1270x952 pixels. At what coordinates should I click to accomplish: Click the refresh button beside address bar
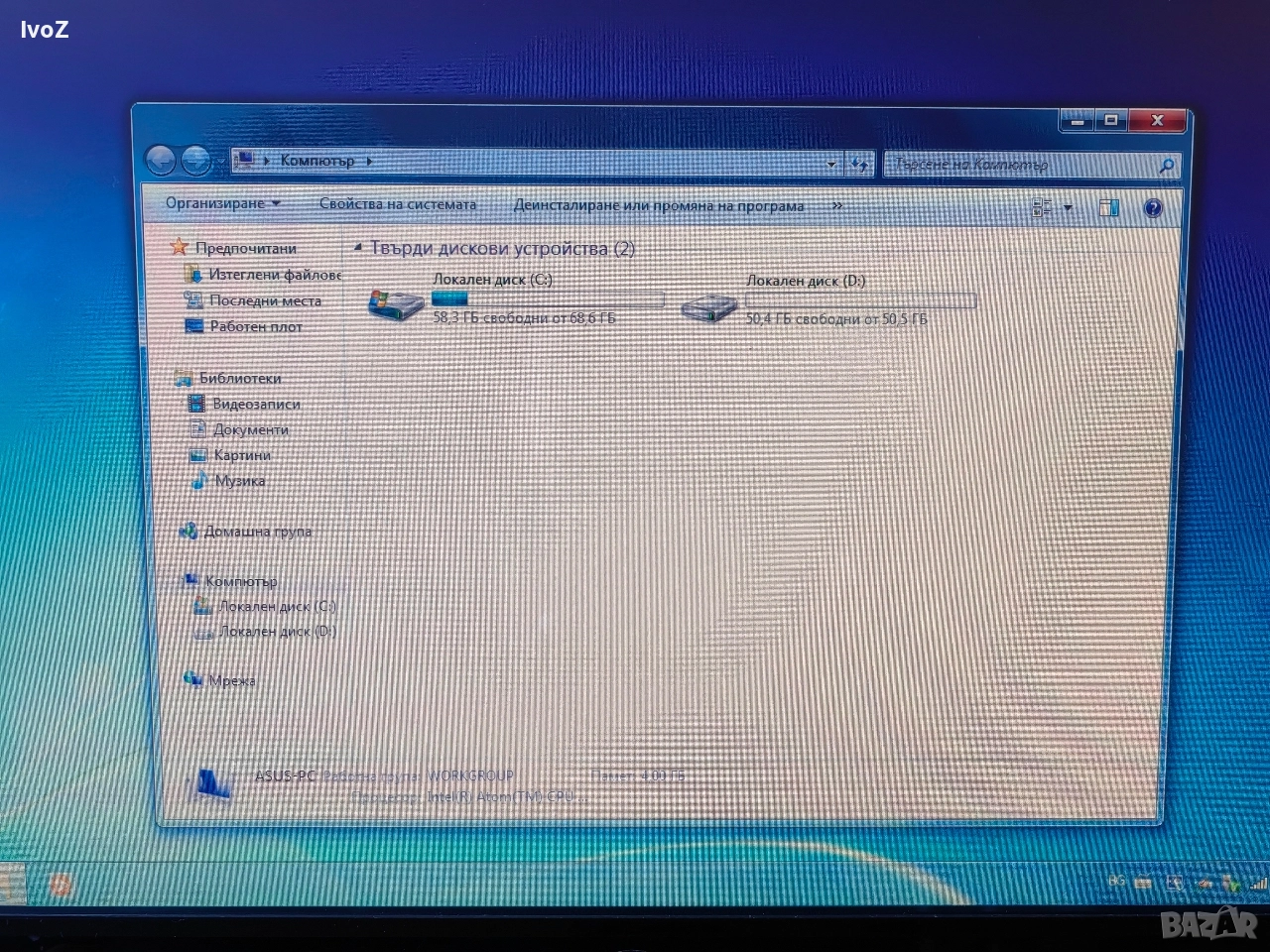(859, 164)
